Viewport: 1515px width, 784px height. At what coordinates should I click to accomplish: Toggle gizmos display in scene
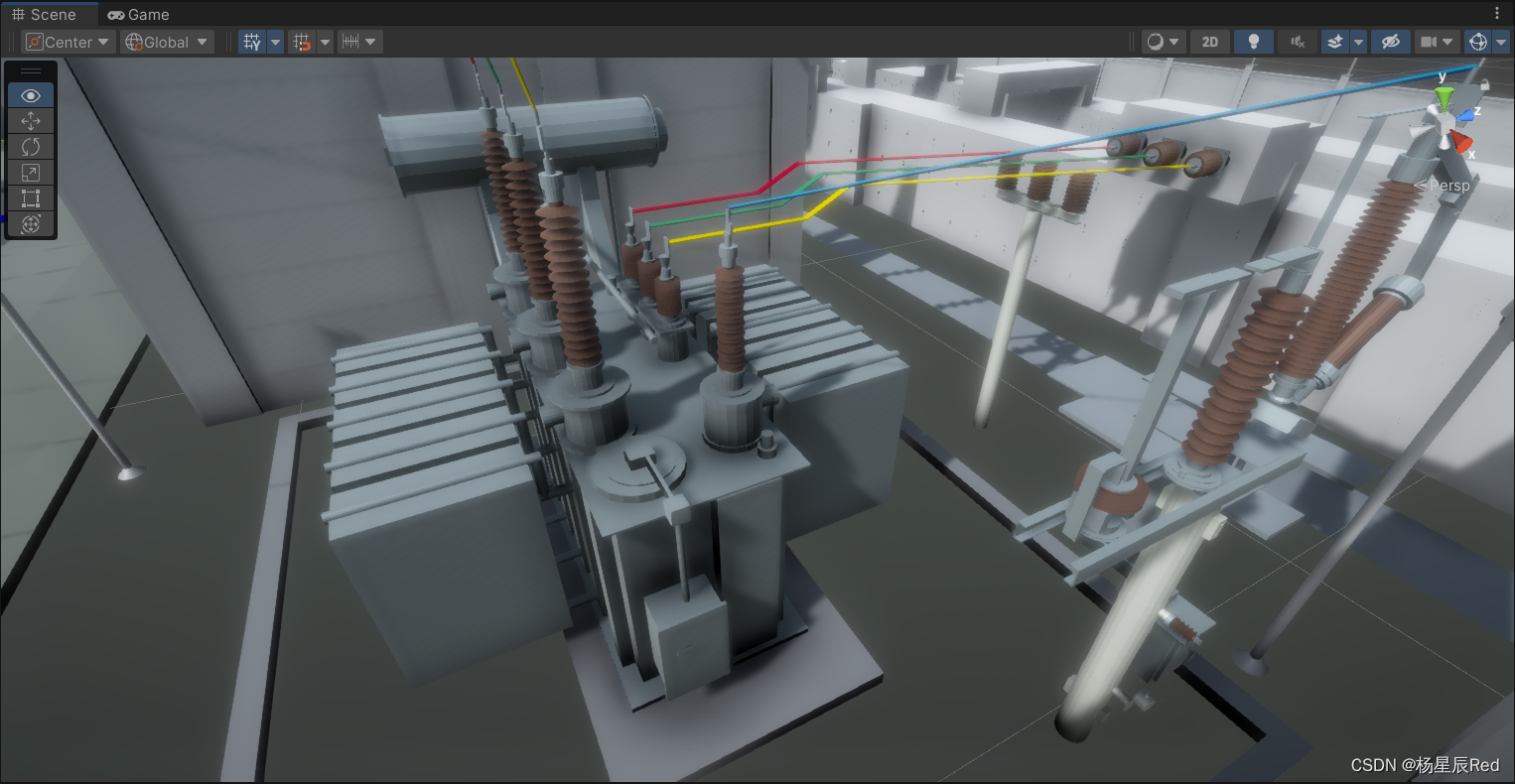[x=1478, y=42]
